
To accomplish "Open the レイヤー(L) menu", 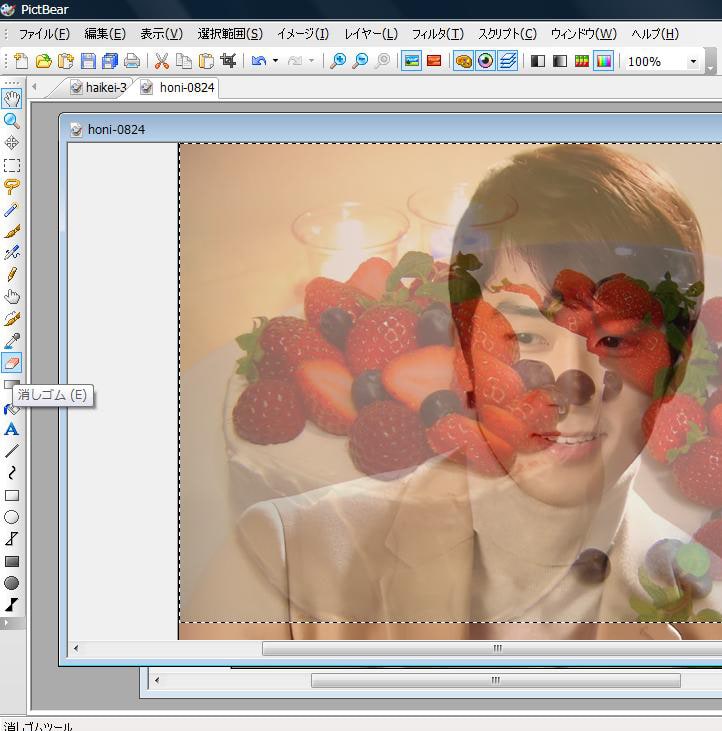I will click(x=370, y=34).
